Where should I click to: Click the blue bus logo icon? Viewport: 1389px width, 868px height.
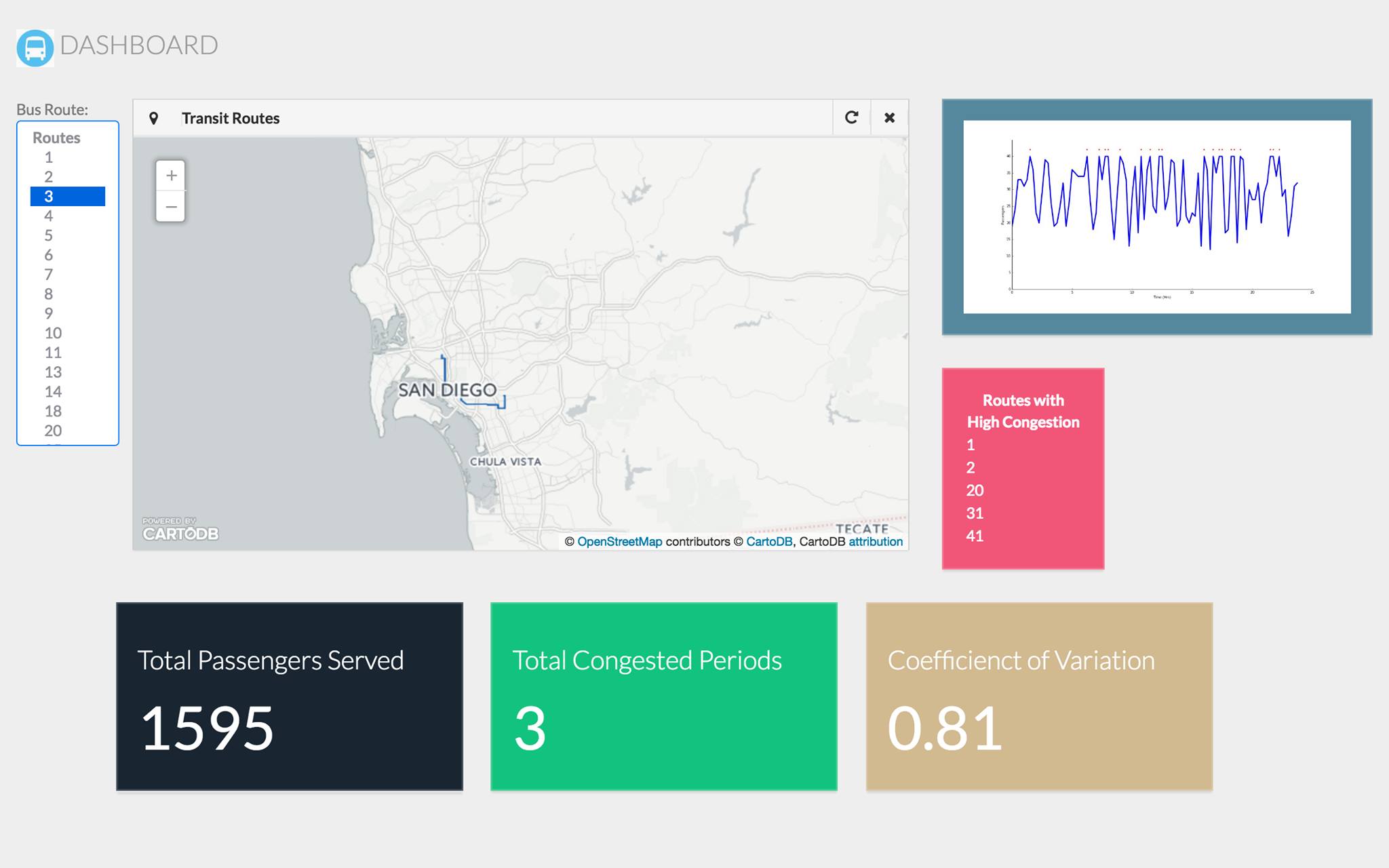[35, 47]
